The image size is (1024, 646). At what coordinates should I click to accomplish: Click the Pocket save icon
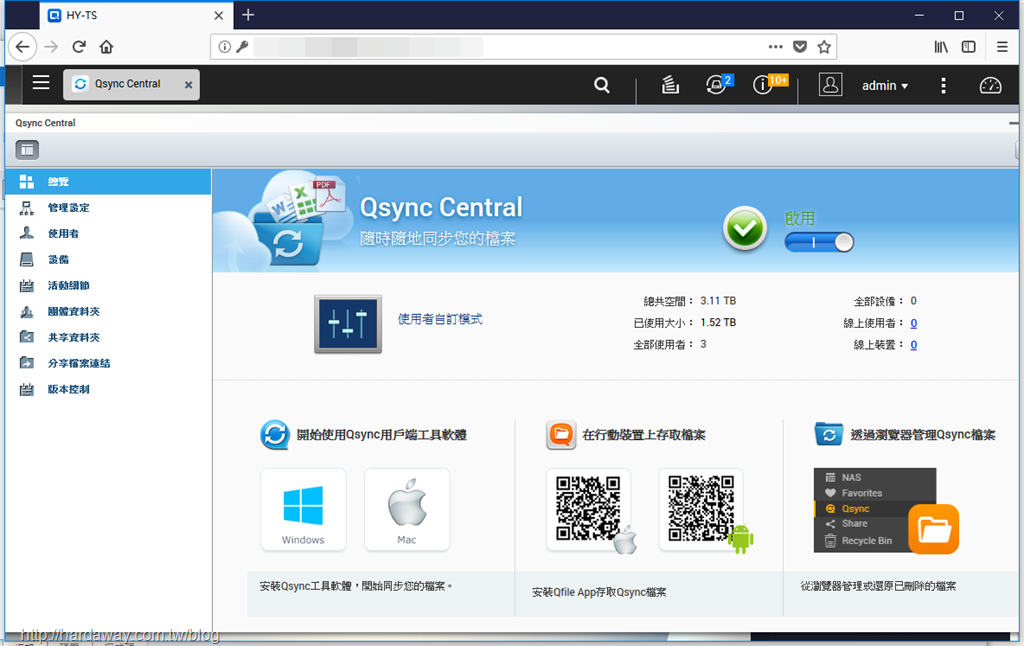[799, 47]
